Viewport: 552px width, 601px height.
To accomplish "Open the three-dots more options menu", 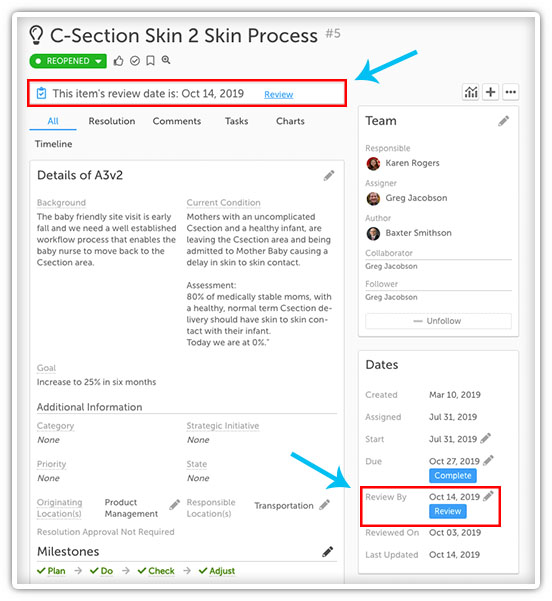I will click(x=511, y=92).
